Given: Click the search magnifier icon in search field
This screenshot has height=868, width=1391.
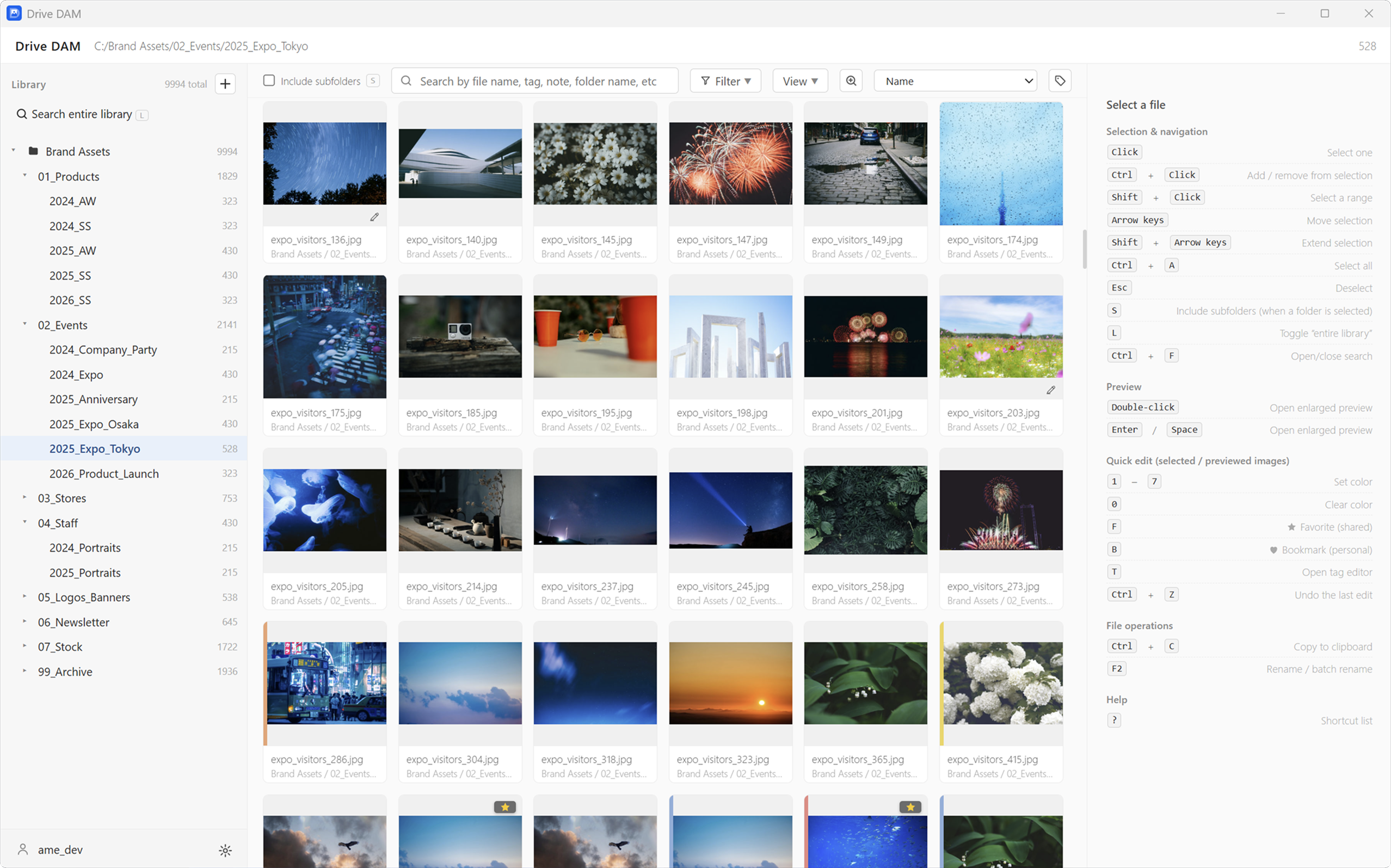Looking at the screenshot, I should pos(406,81).
